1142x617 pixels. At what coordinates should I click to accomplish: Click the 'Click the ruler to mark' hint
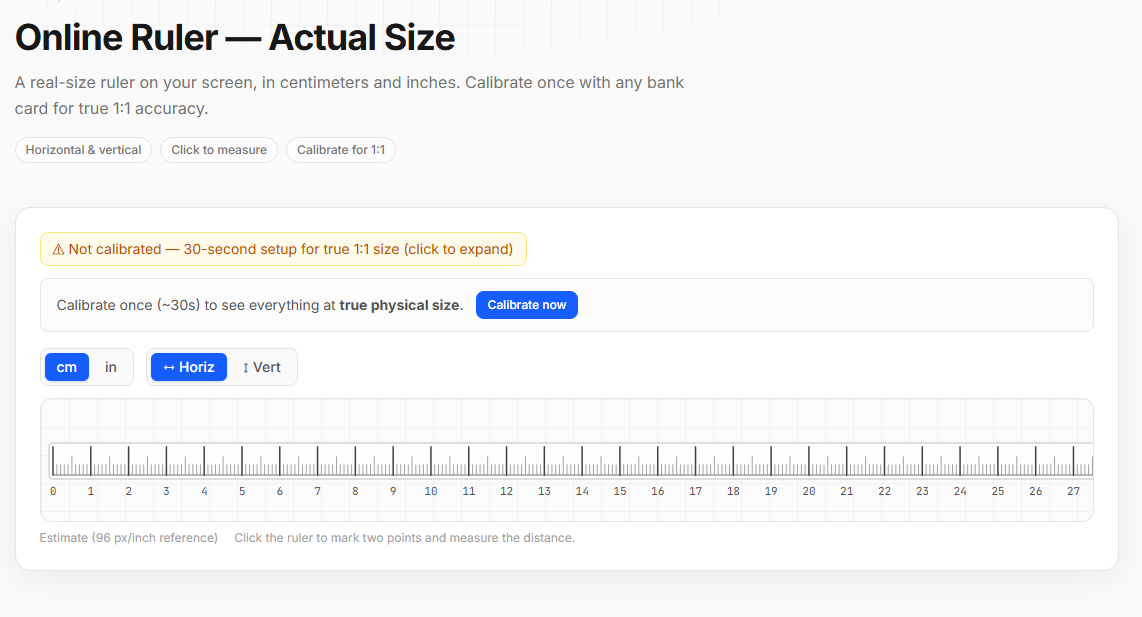coord(404,538)
